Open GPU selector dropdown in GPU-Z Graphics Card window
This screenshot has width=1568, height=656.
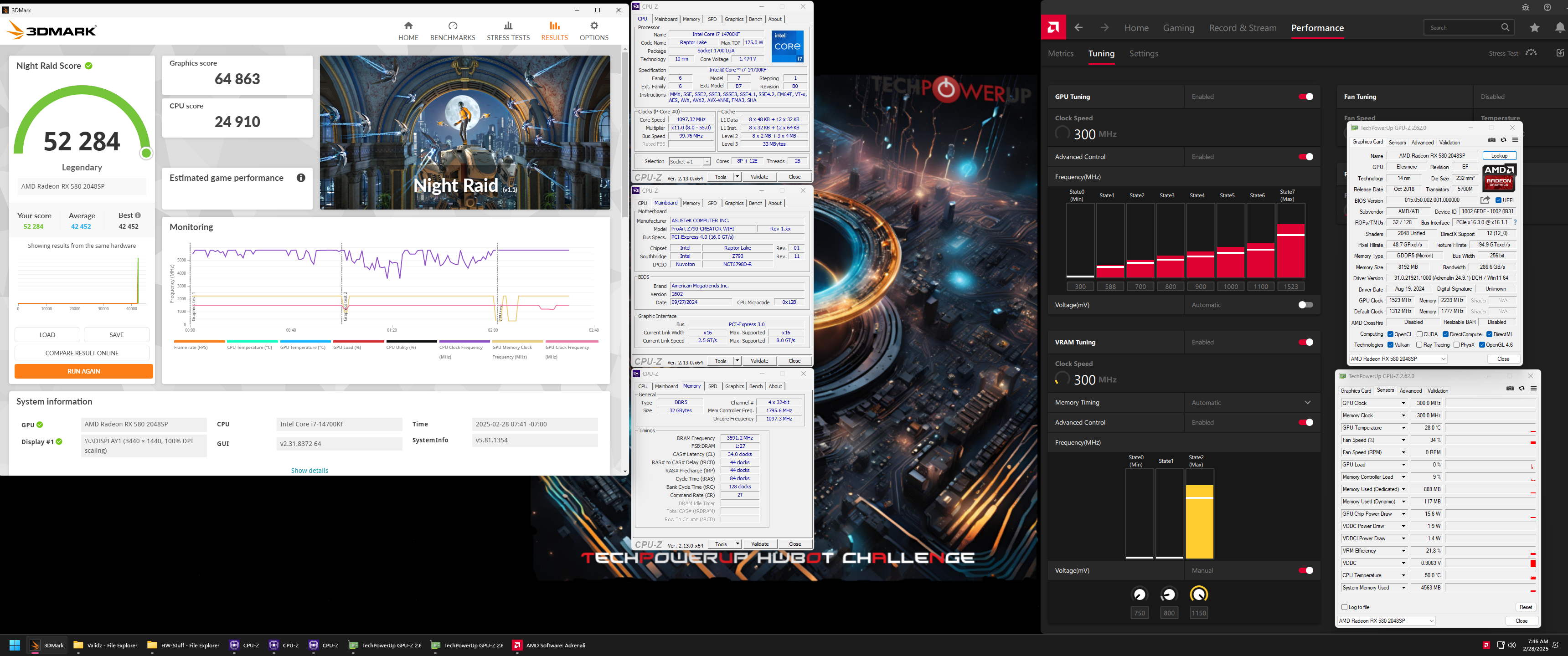[x=1398, y=359]
